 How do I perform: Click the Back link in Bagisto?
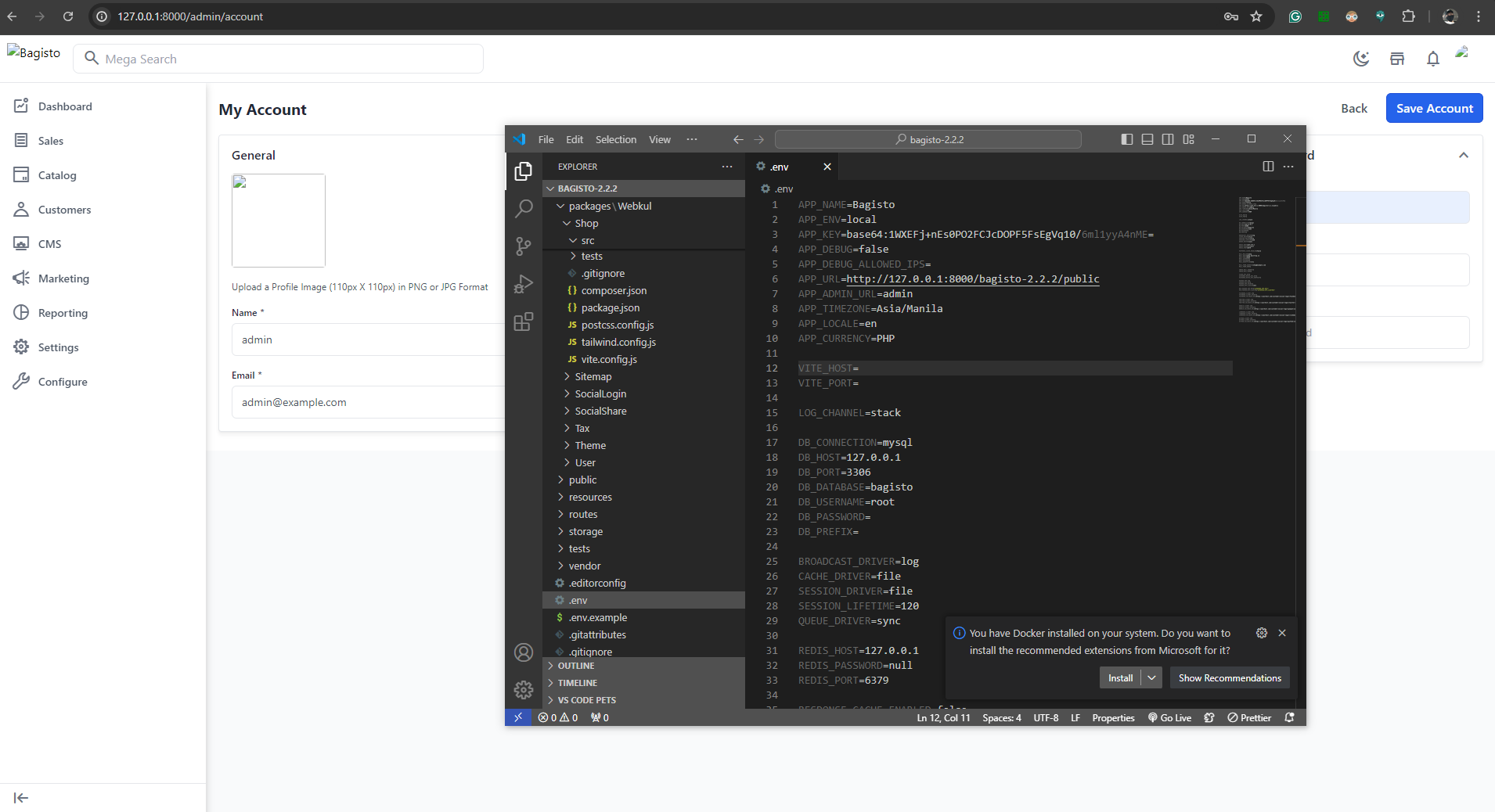1354,108
